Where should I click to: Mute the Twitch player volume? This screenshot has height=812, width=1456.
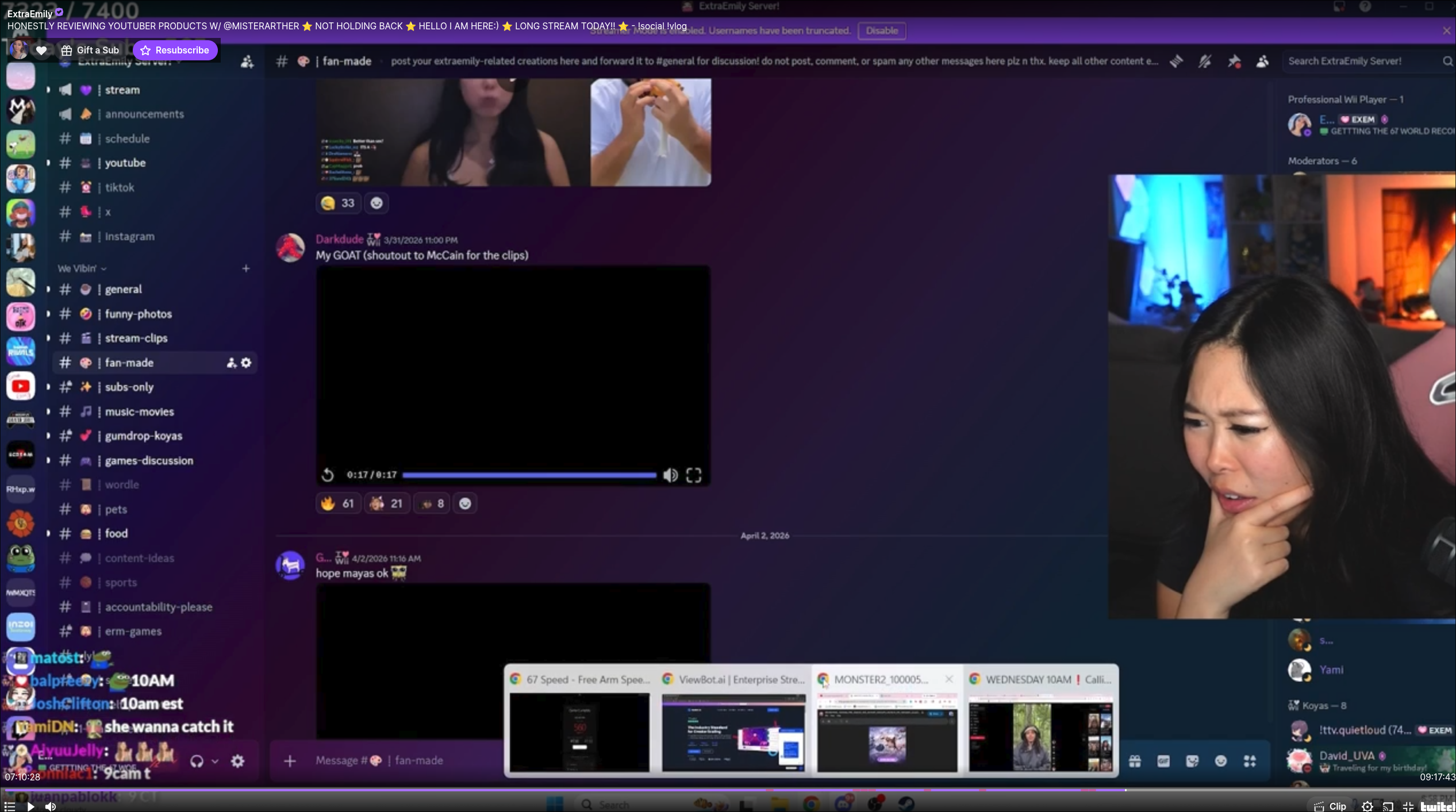click(x=51, y=806)
